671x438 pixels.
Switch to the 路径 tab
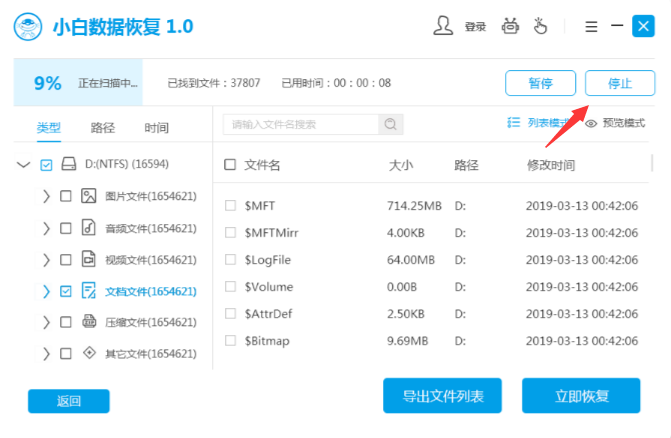pos(103,128)
